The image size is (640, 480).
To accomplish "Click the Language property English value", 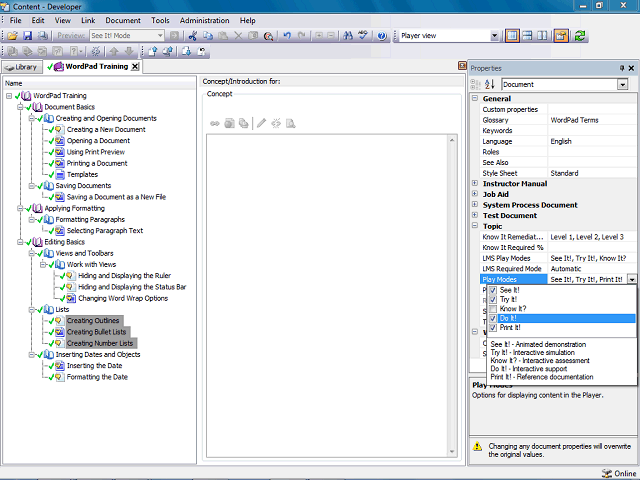I will pos(561,141).
